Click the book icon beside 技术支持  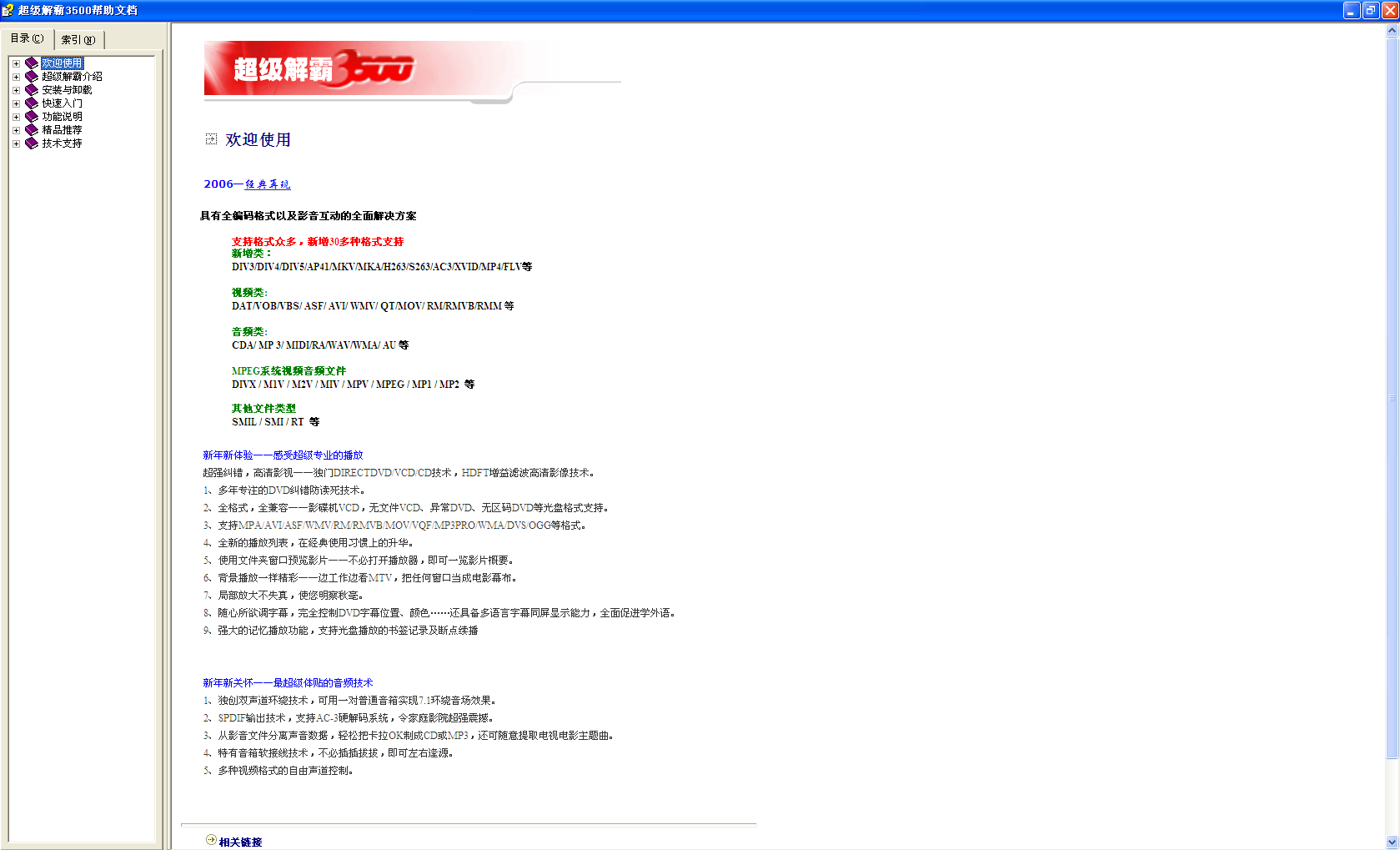[x=32, y=143]
